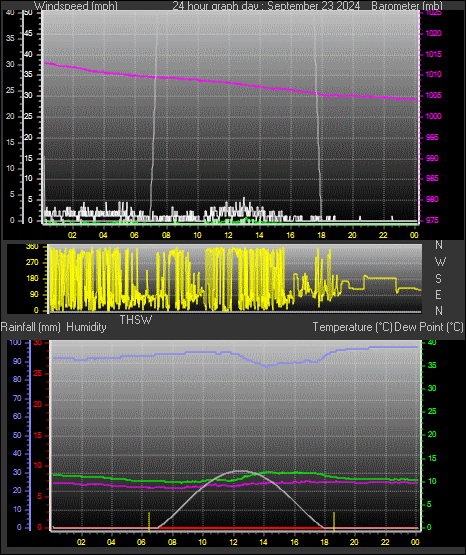Click the 12 hour tick on top graph
The height and width of the screenshot is (555, 466).
229,235
